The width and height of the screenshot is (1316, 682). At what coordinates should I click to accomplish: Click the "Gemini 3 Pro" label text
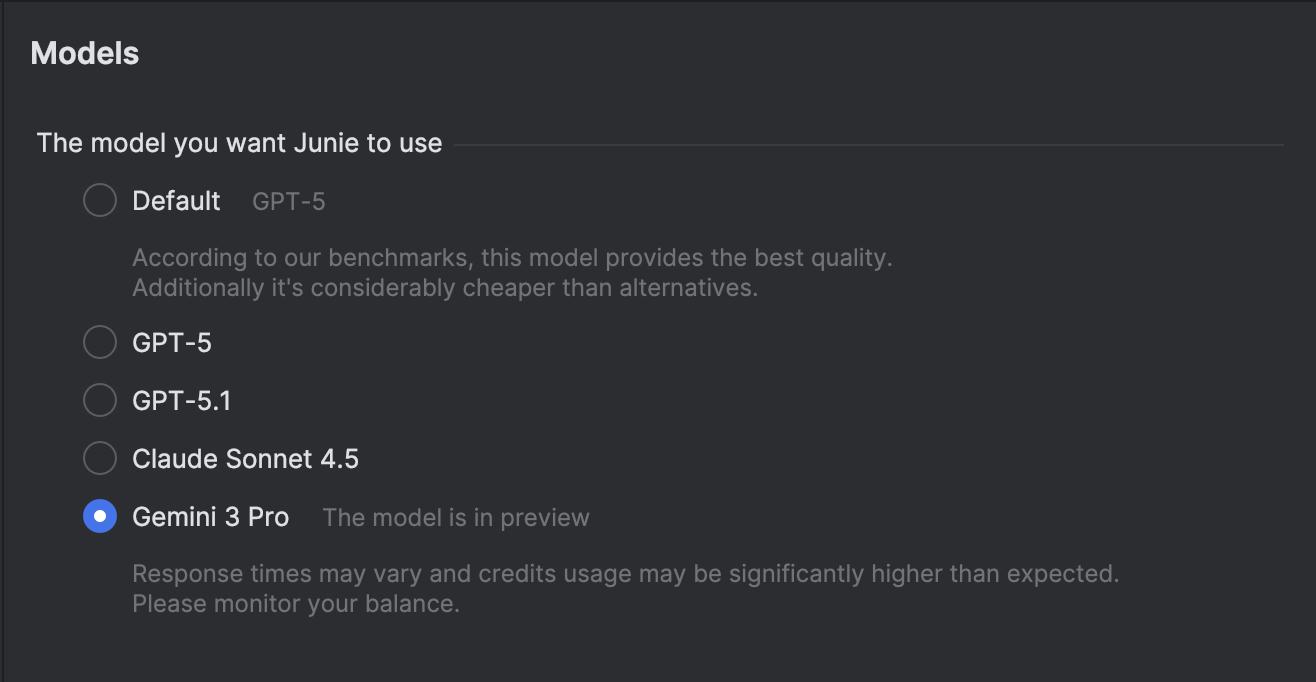pyautogui.click(x=210, y=517)
